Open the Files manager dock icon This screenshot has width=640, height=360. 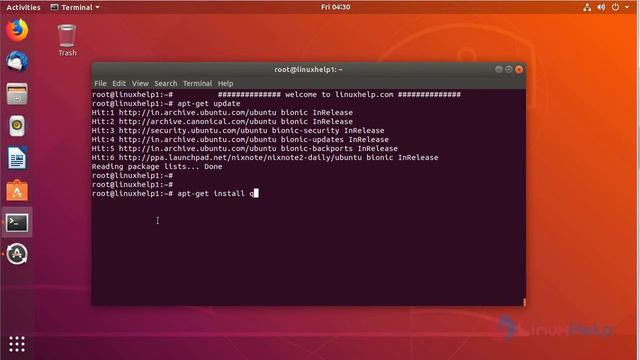17,94
